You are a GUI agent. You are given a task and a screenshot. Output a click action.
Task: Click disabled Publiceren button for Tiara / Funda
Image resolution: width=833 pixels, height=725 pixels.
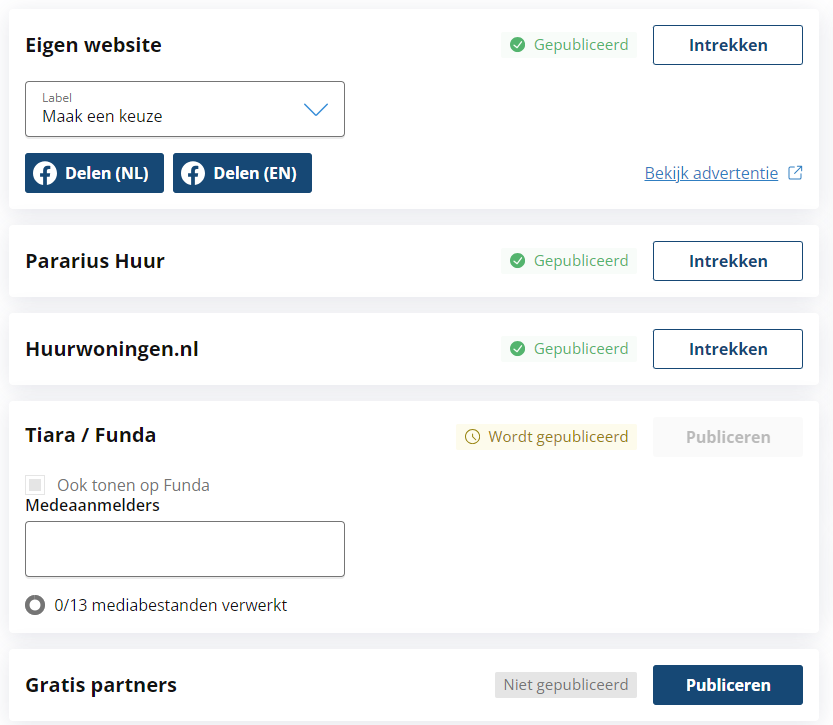tap(728, 437)
